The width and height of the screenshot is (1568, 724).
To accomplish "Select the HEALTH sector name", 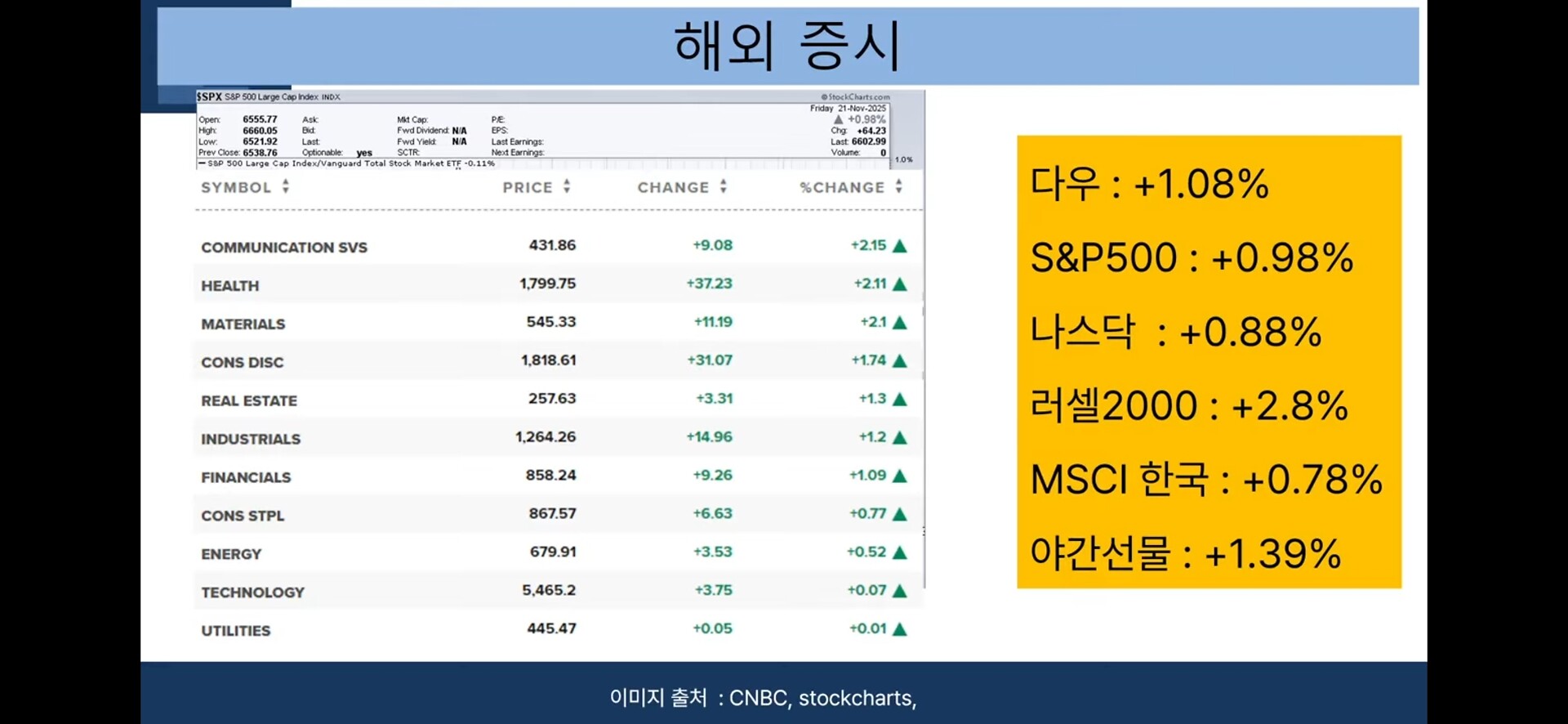I will 230,286.
